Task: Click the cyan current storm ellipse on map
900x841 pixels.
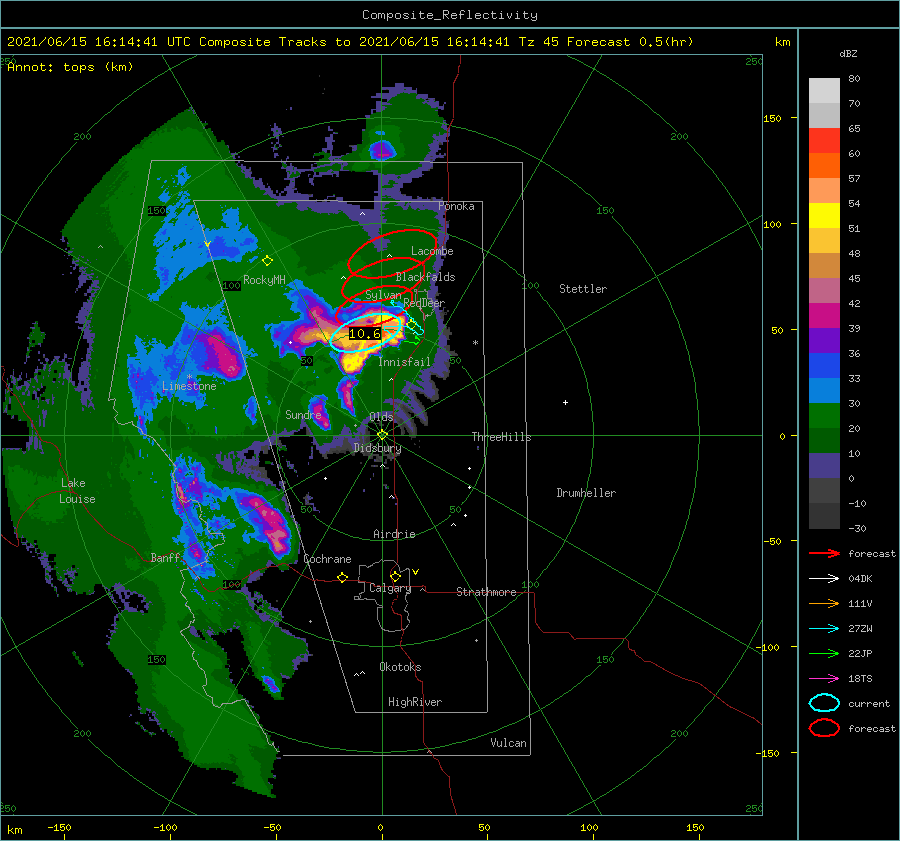Action: pyautogui.click(x=365, y=333)
